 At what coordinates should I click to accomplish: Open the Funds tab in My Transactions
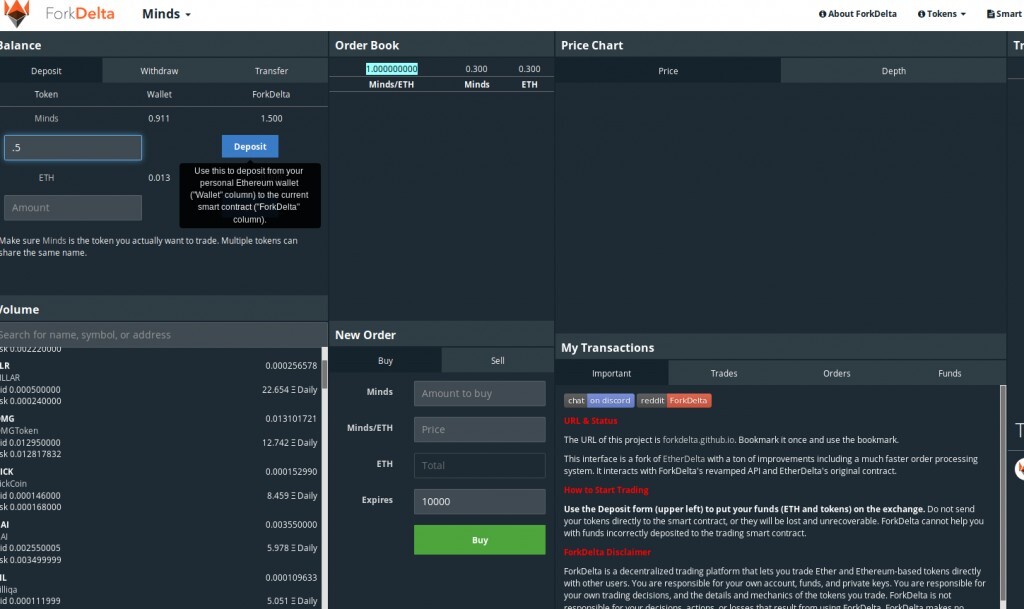(x=949, y=374)
